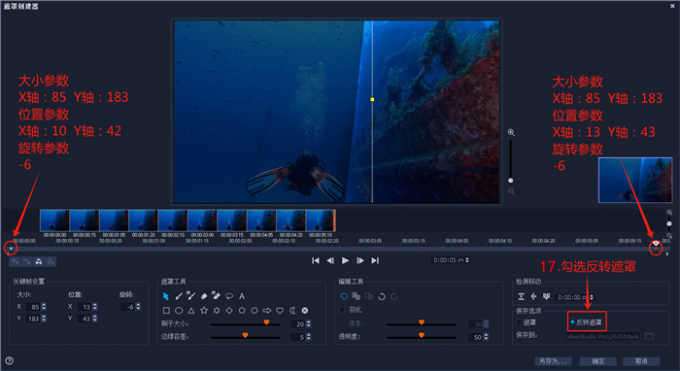680x371 pixels.
Task: Click the preview zoom slider handle
Action: (510, 181)
